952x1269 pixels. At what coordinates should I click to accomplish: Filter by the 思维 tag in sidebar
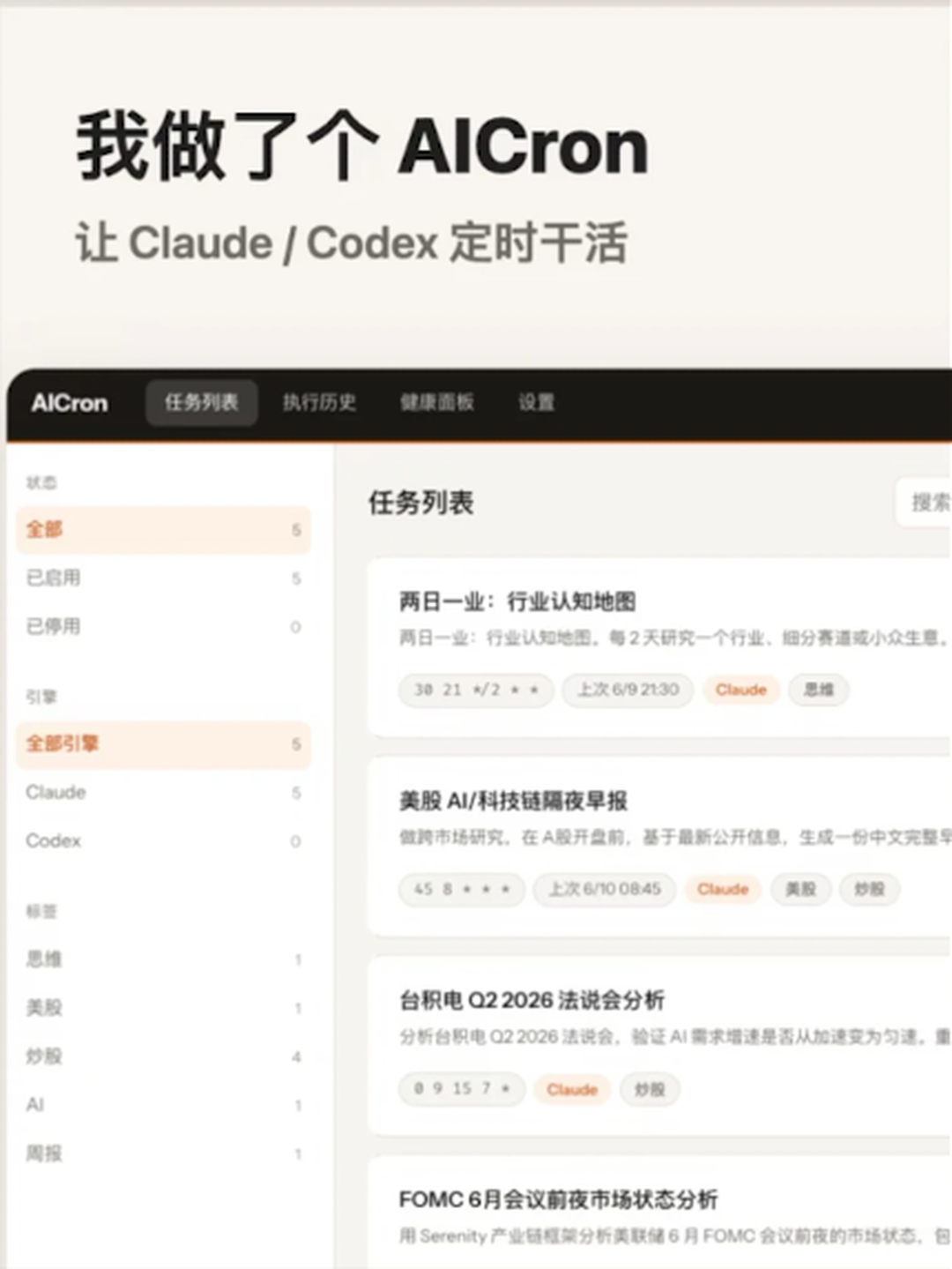[x=164, y=959]
